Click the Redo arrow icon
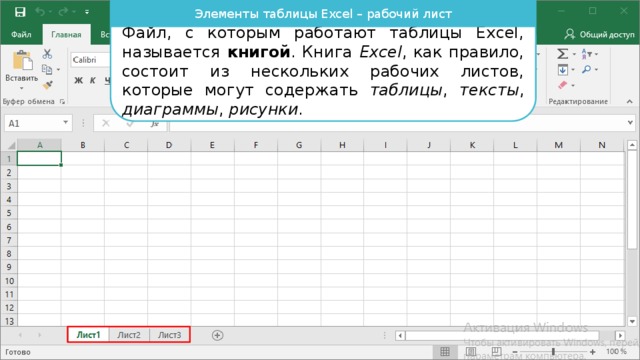This screenshot has width=640, height=360. point(63,12)
